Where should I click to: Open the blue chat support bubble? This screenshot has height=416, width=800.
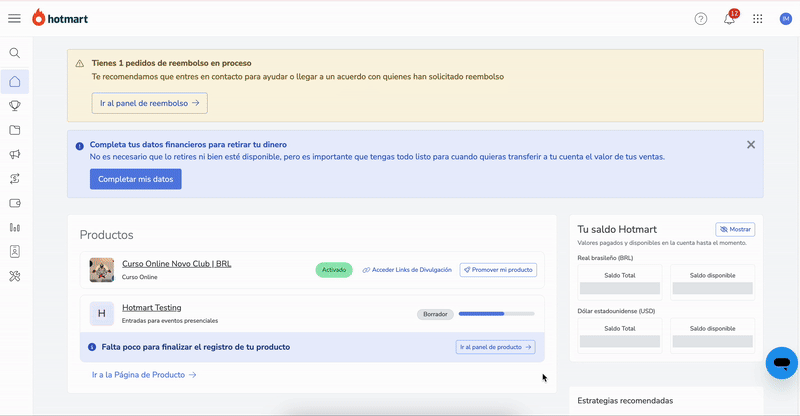tap(781, 363)
